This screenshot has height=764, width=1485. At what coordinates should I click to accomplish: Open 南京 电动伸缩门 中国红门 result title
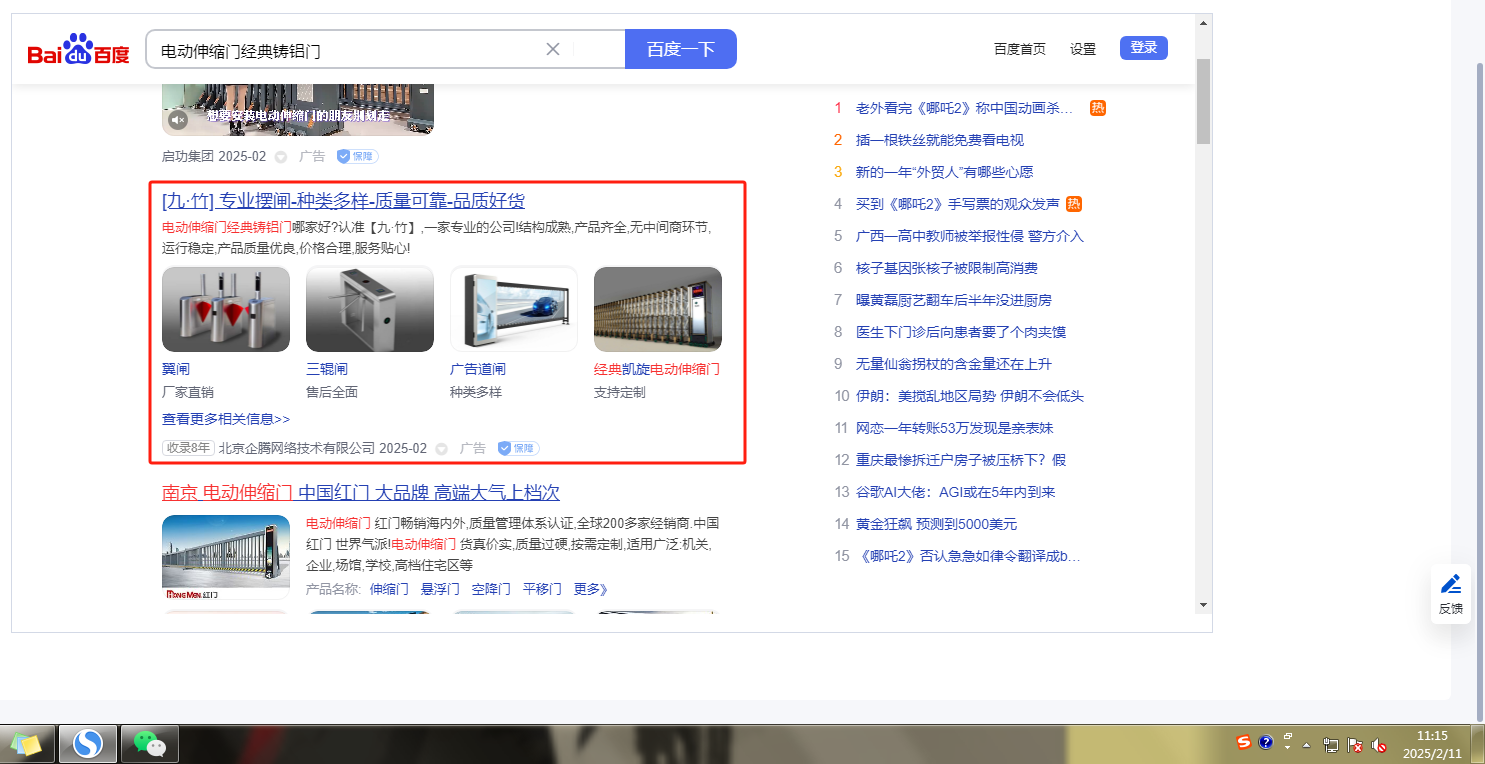tap(361, 493)
